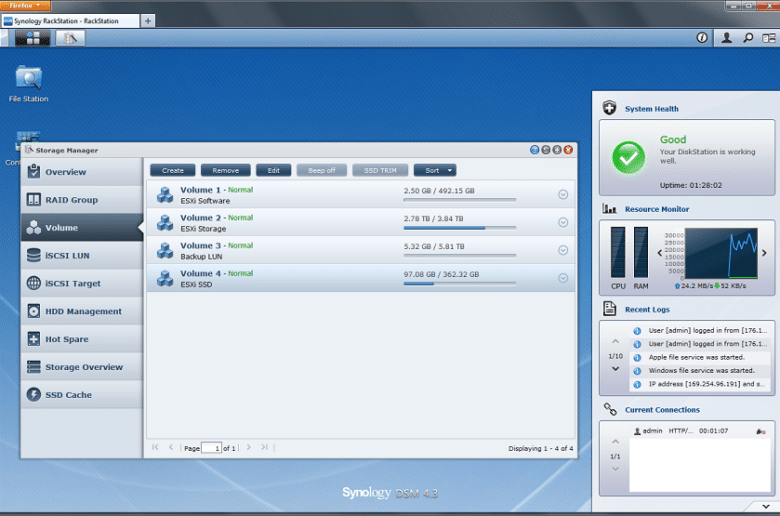Click the green Good status checkmark
The height and width of the screenshot is (516, 780).
coord(628,158)
